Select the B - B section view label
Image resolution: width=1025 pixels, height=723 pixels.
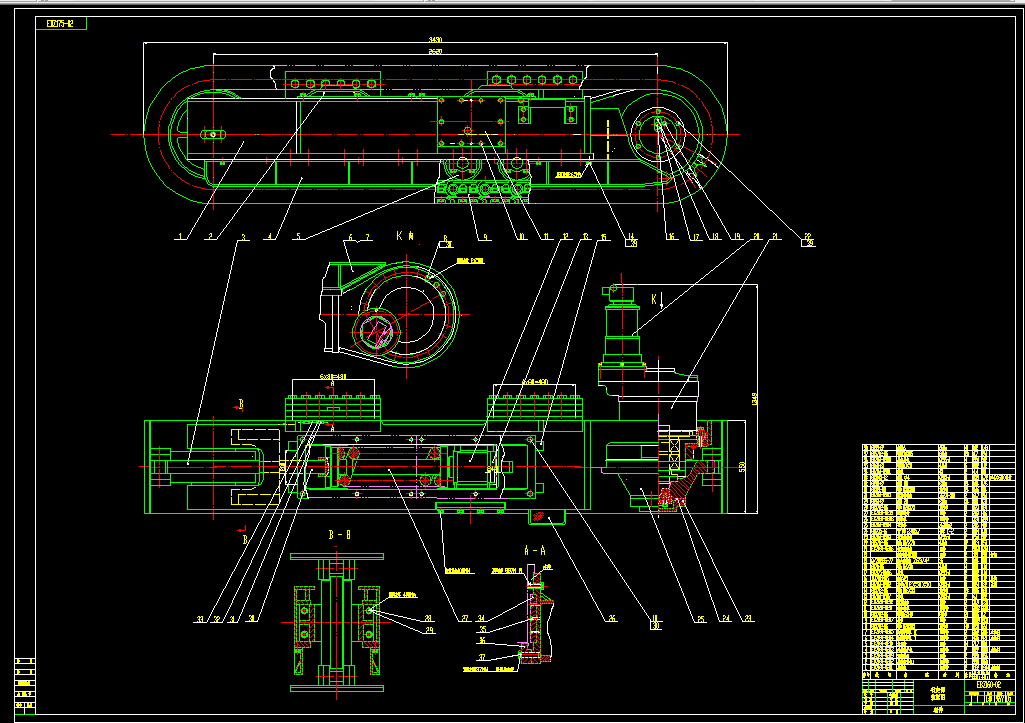coord(339,535)
